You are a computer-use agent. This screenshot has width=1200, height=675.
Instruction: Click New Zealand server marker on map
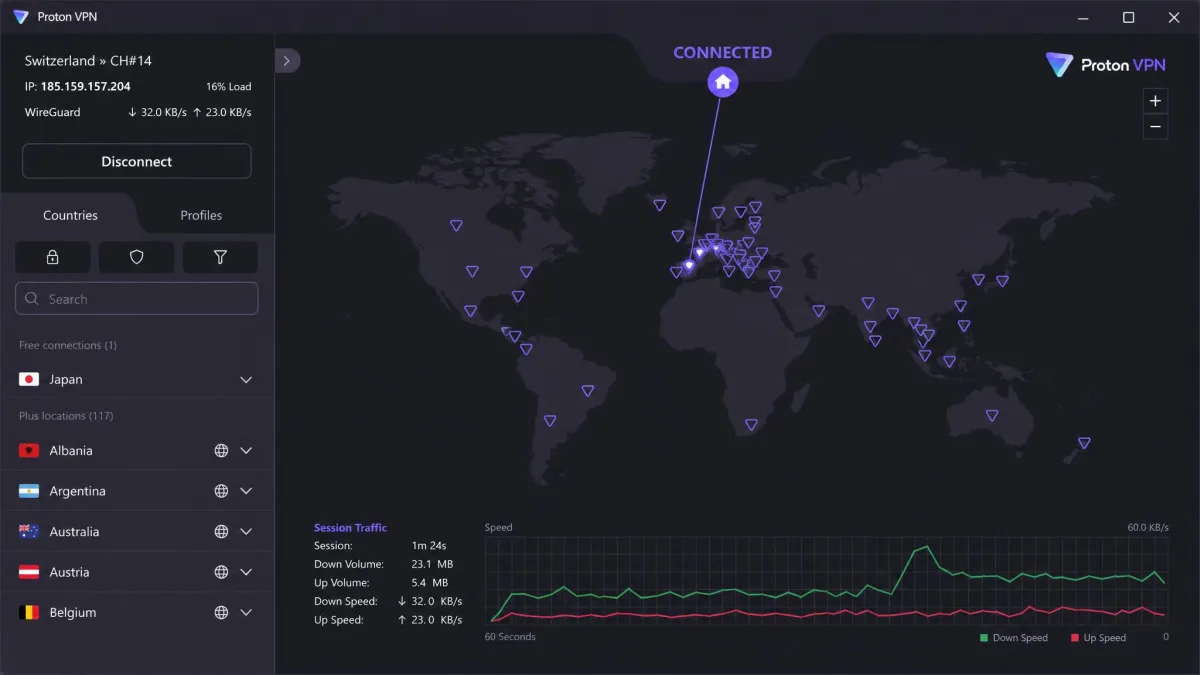pyautogui.click(x=1084, y=443)
